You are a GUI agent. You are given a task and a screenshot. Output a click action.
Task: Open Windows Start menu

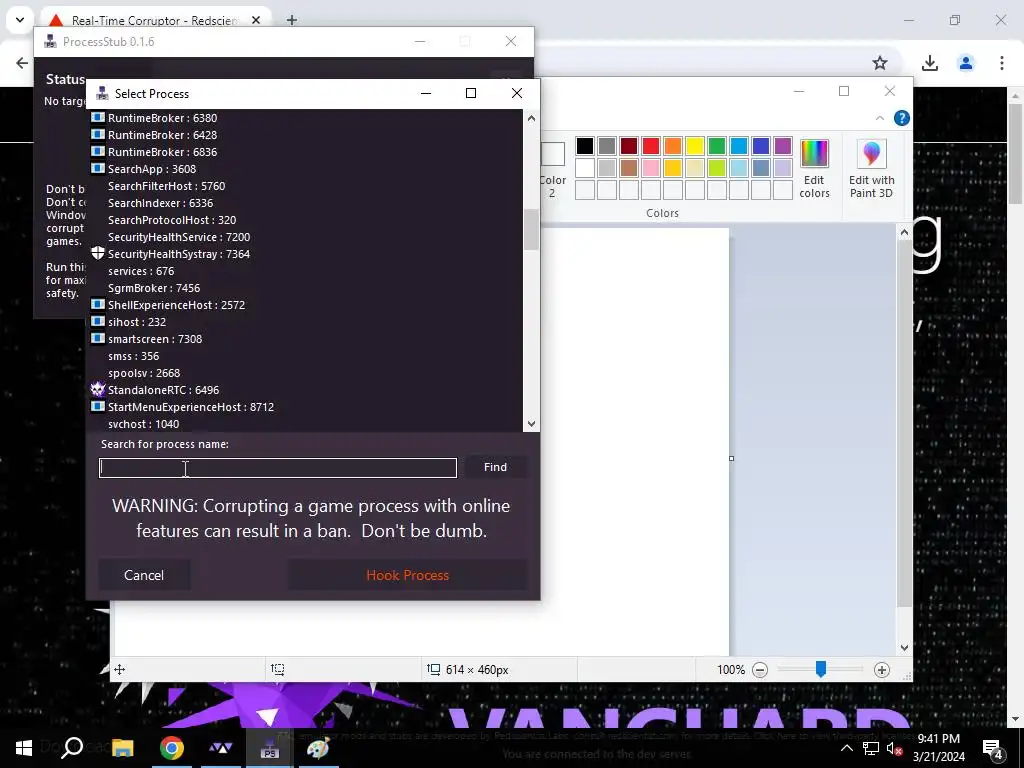[x=24, y=748]
